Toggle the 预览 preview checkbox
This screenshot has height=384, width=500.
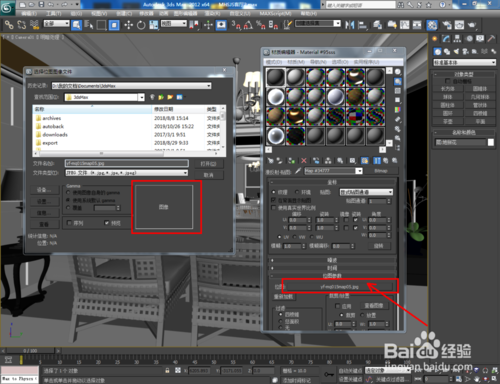point(107,223)
